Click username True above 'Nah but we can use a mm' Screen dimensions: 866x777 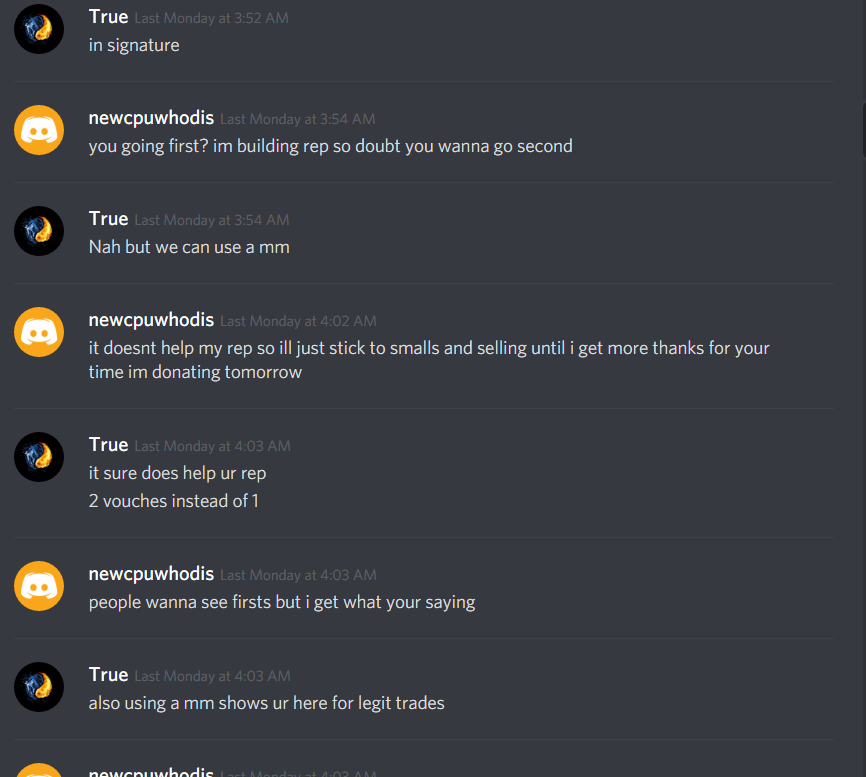[x=108, y=219]
